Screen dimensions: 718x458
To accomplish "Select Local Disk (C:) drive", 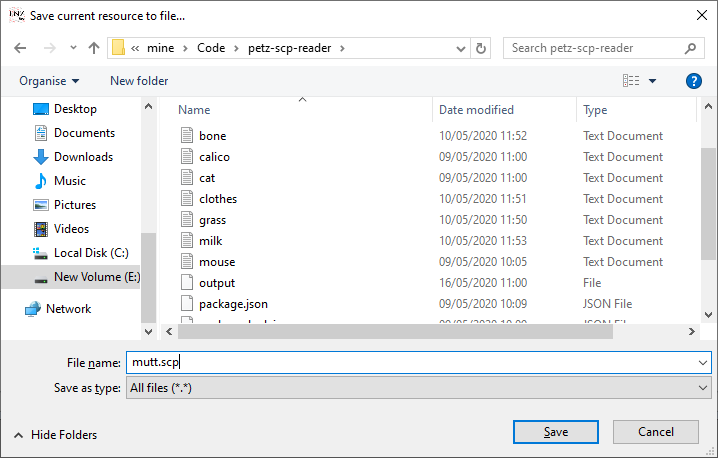I will 91,253.
